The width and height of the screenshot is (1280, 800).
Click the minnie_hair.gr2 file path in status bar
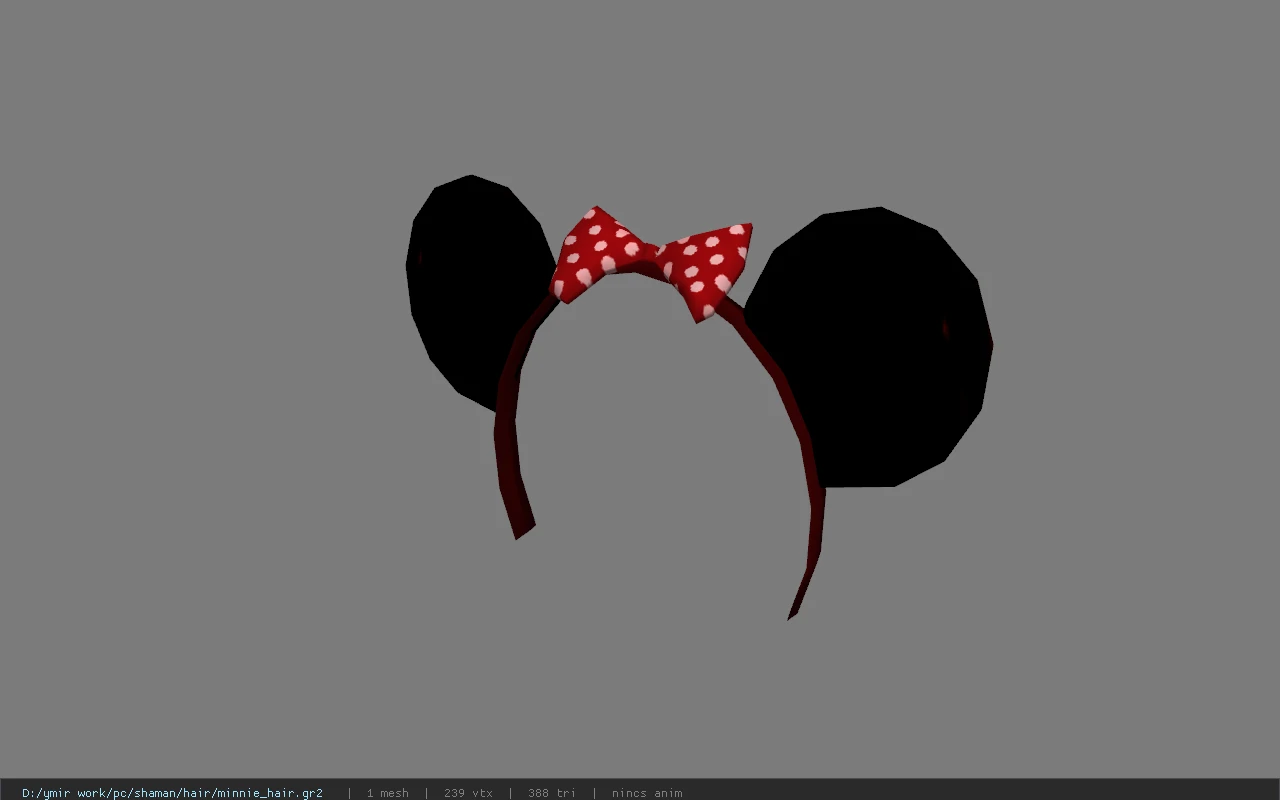point(172,793)
